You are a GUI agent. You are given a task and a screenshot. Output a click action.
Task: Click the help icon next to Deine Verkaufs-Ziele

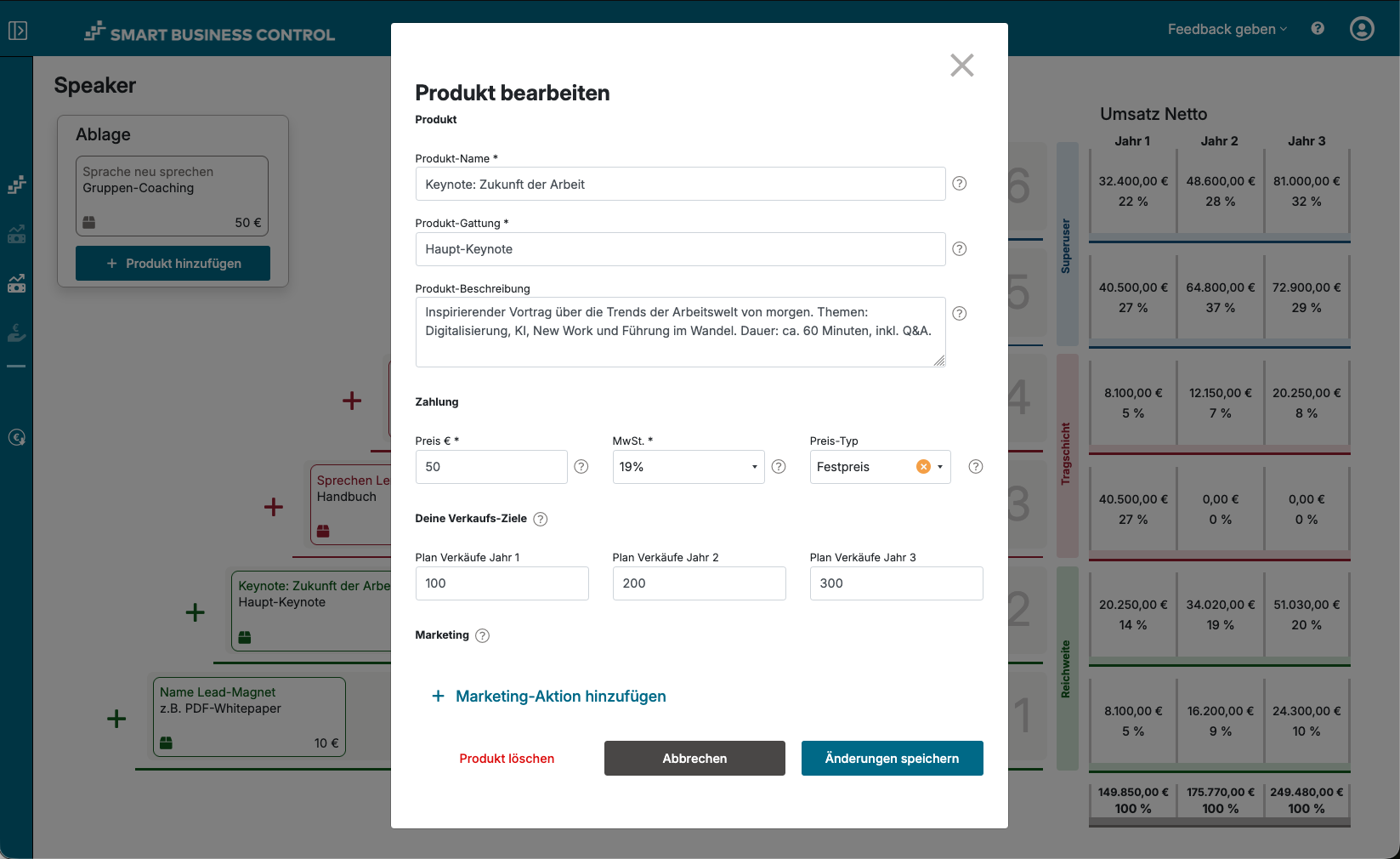pos(541,519)
